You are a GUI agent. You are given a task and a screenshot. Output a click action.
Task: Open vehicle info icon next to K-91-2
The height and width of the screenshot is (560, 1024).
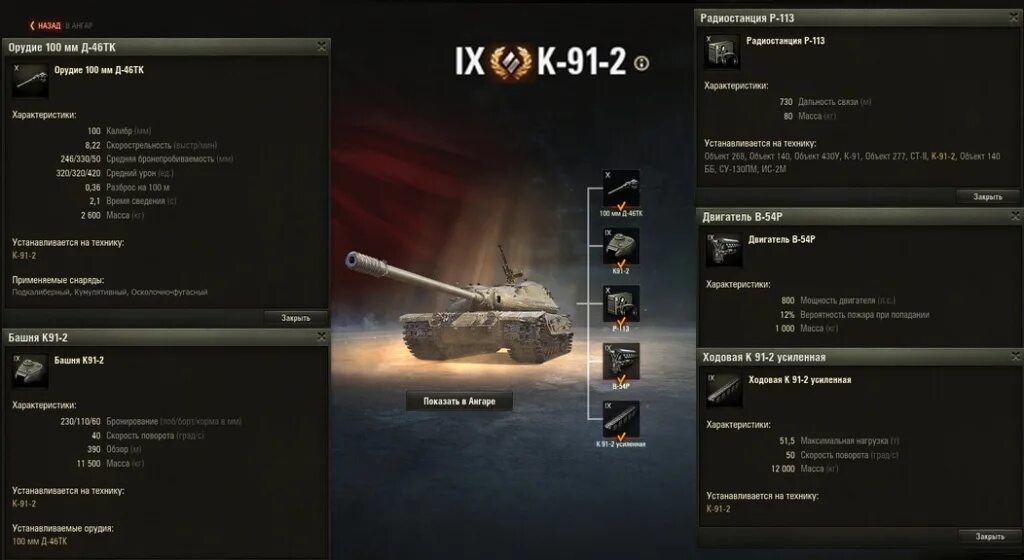pos(642,63)
